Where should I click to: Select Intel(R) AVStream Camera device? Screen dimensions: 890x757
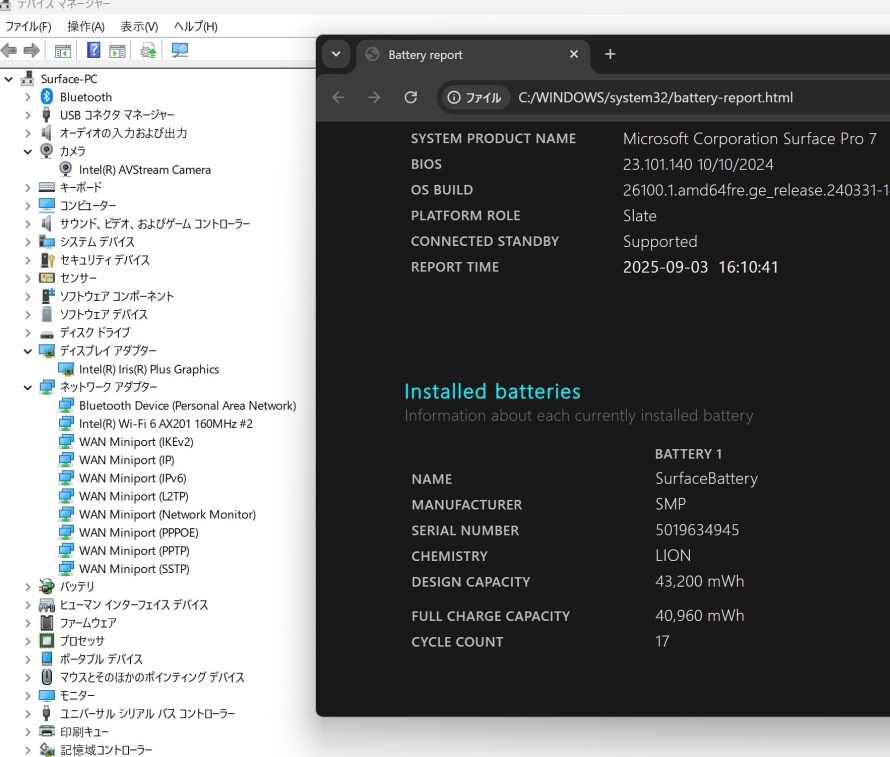coord(145,170)
